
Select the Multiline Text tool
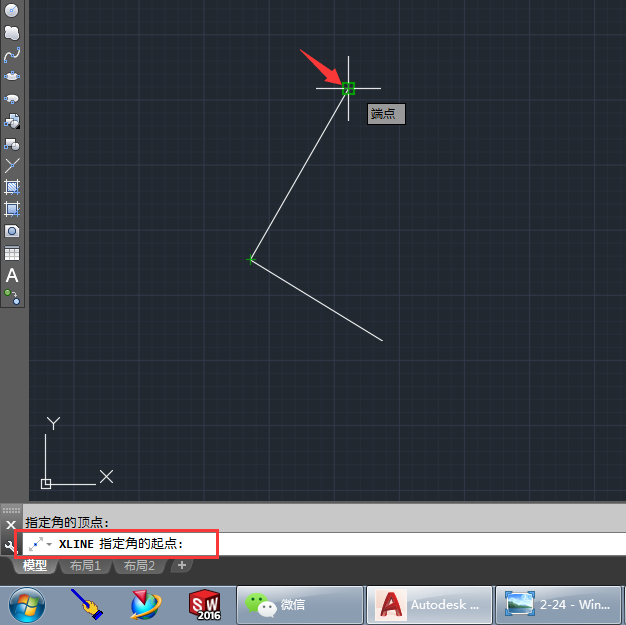coord(12,275)
